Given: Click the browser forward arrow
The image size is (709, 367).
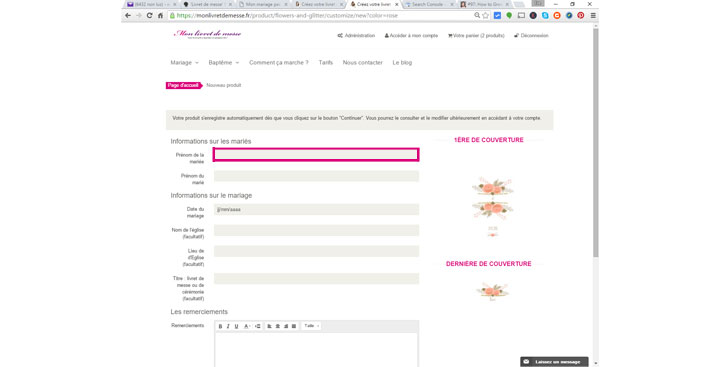Looking at the screenshot, I should coord(138,15).
